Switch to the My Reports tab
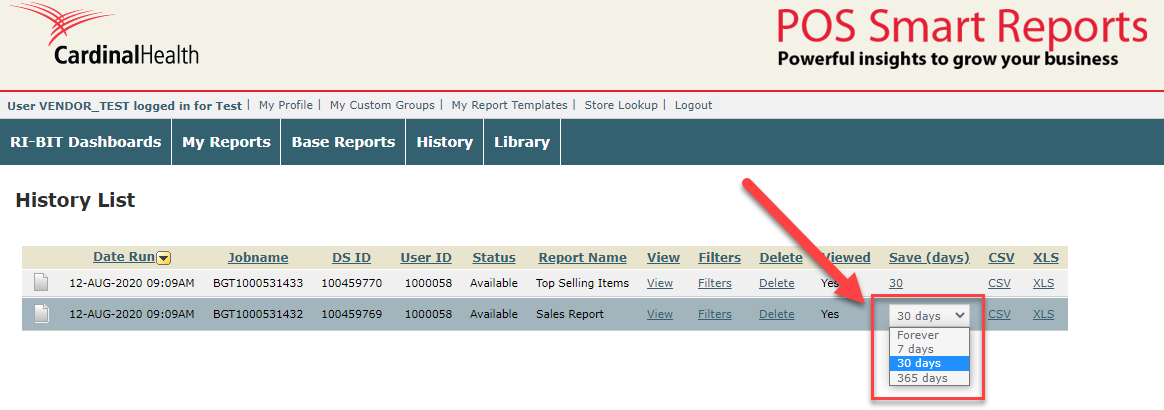 pos(226,142)
